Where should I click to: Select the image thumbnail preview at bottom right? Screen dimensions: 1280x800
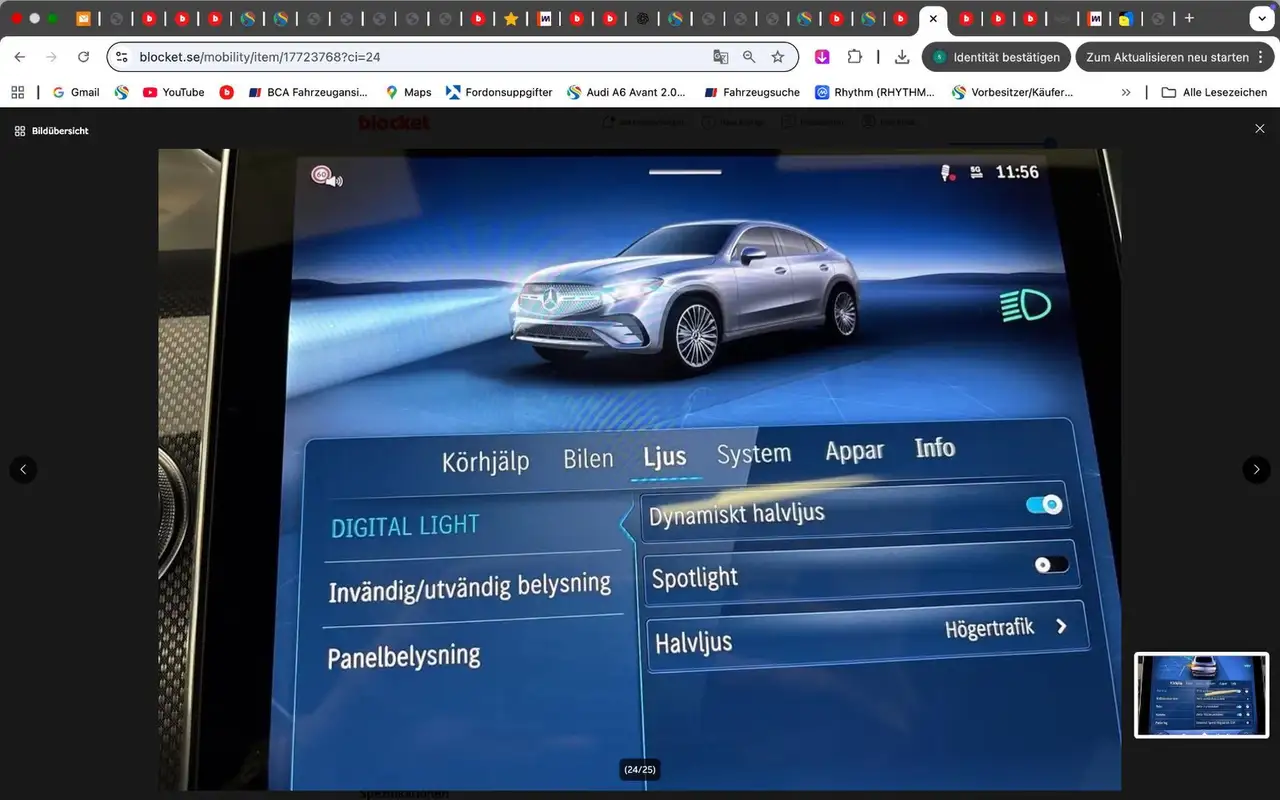[1201, 695]
